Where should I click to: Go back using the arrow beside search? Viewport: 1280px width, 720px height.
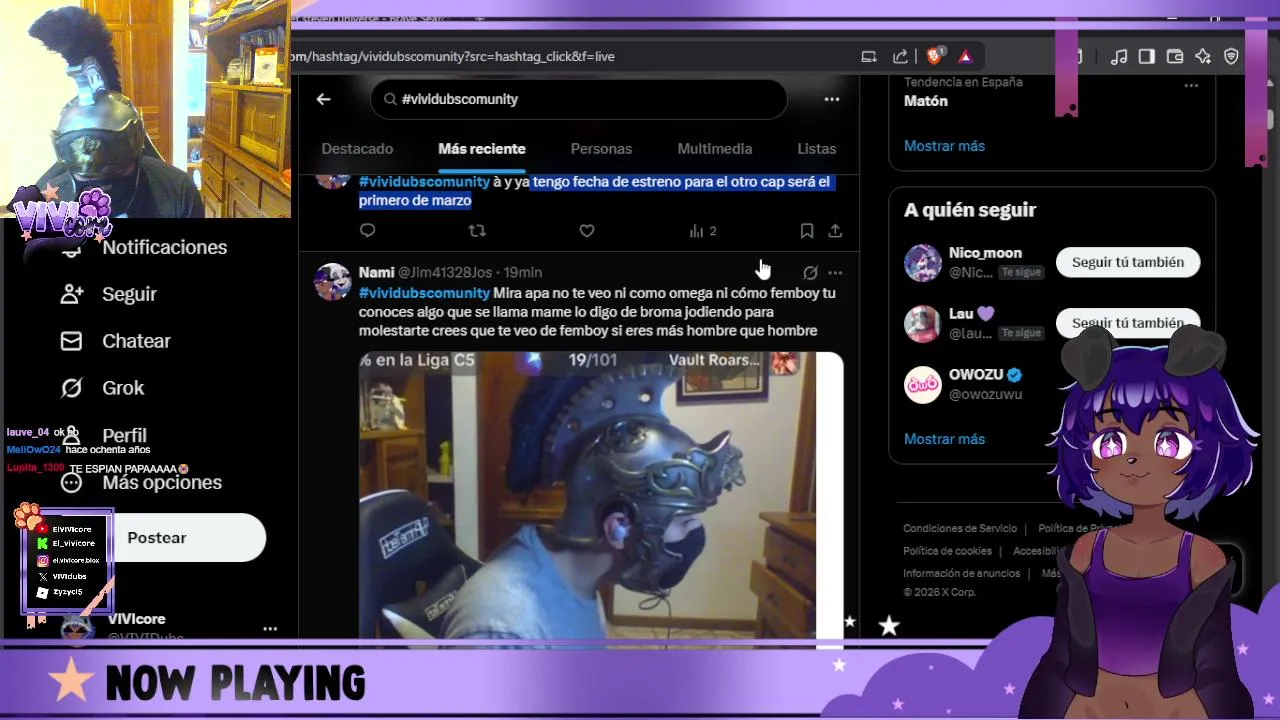pos(323,99)
